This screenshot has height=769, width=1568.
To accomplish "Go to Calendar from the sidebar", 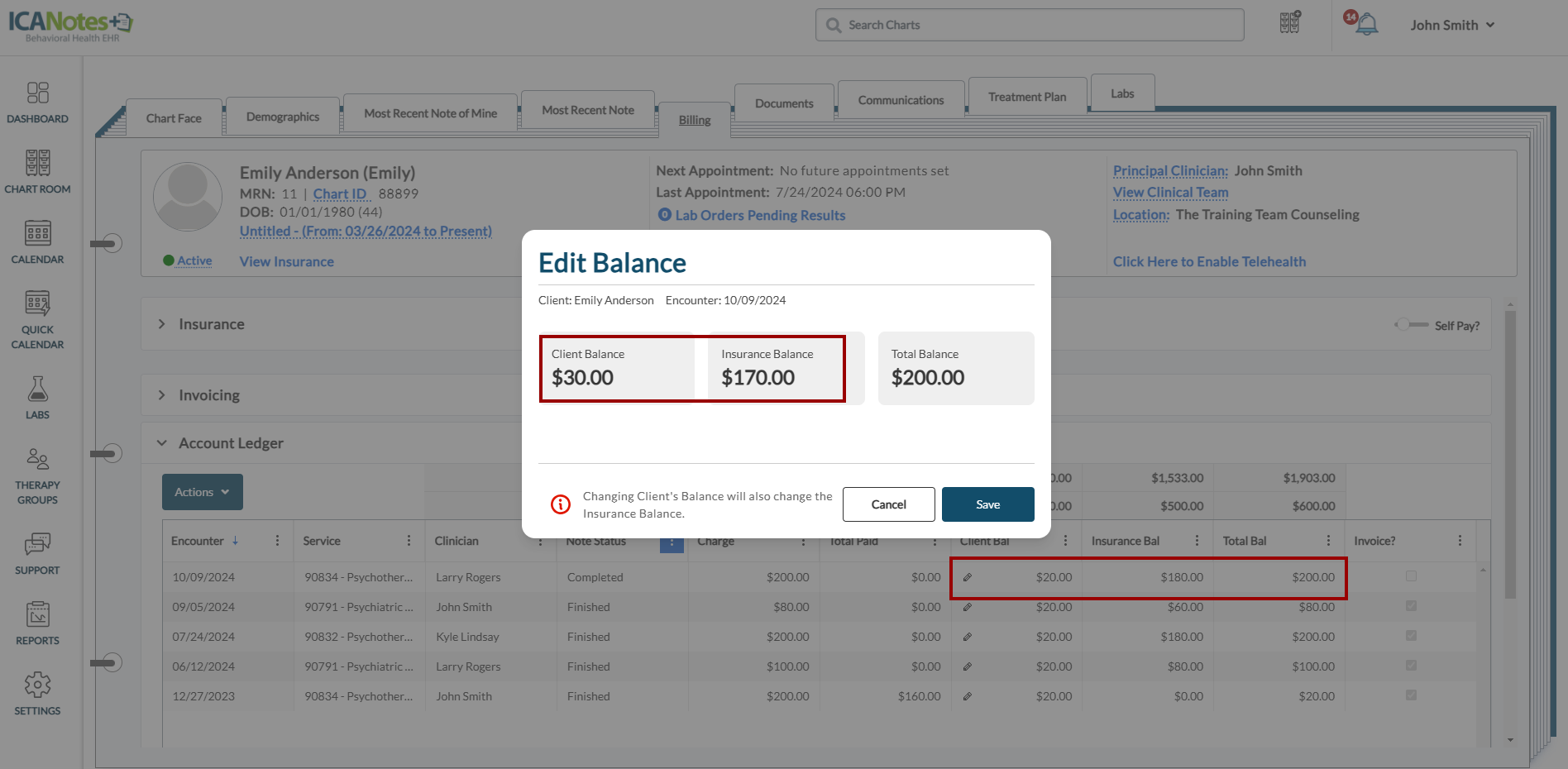I will pos(37,234).
